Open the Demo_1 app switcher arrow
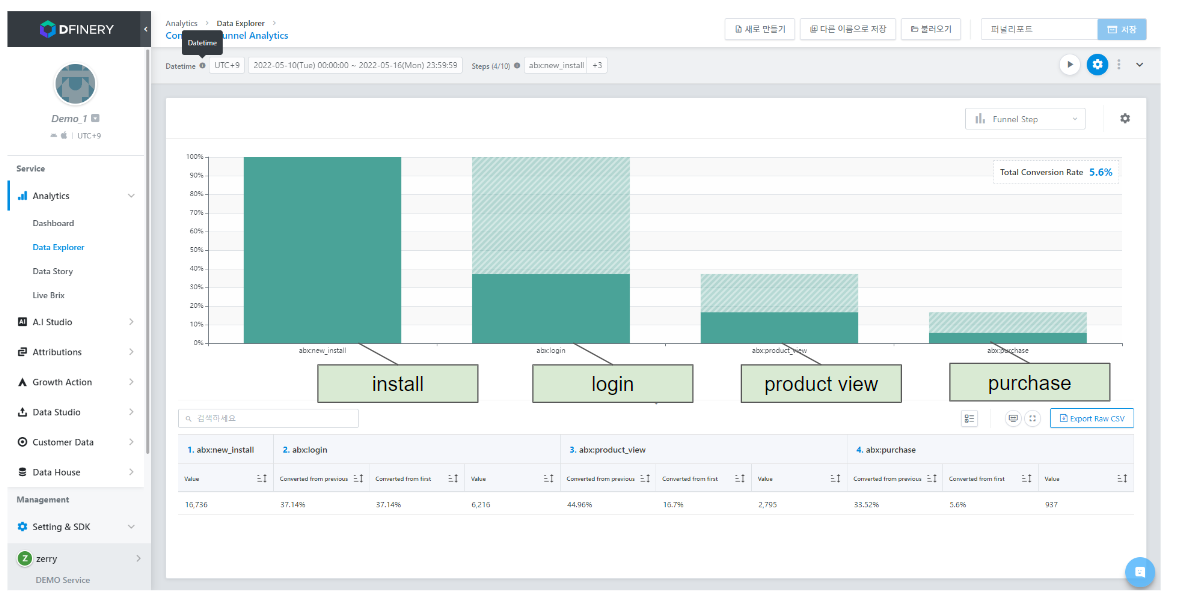Viewport: 1177px width, 601px height. tap(95, 119)
